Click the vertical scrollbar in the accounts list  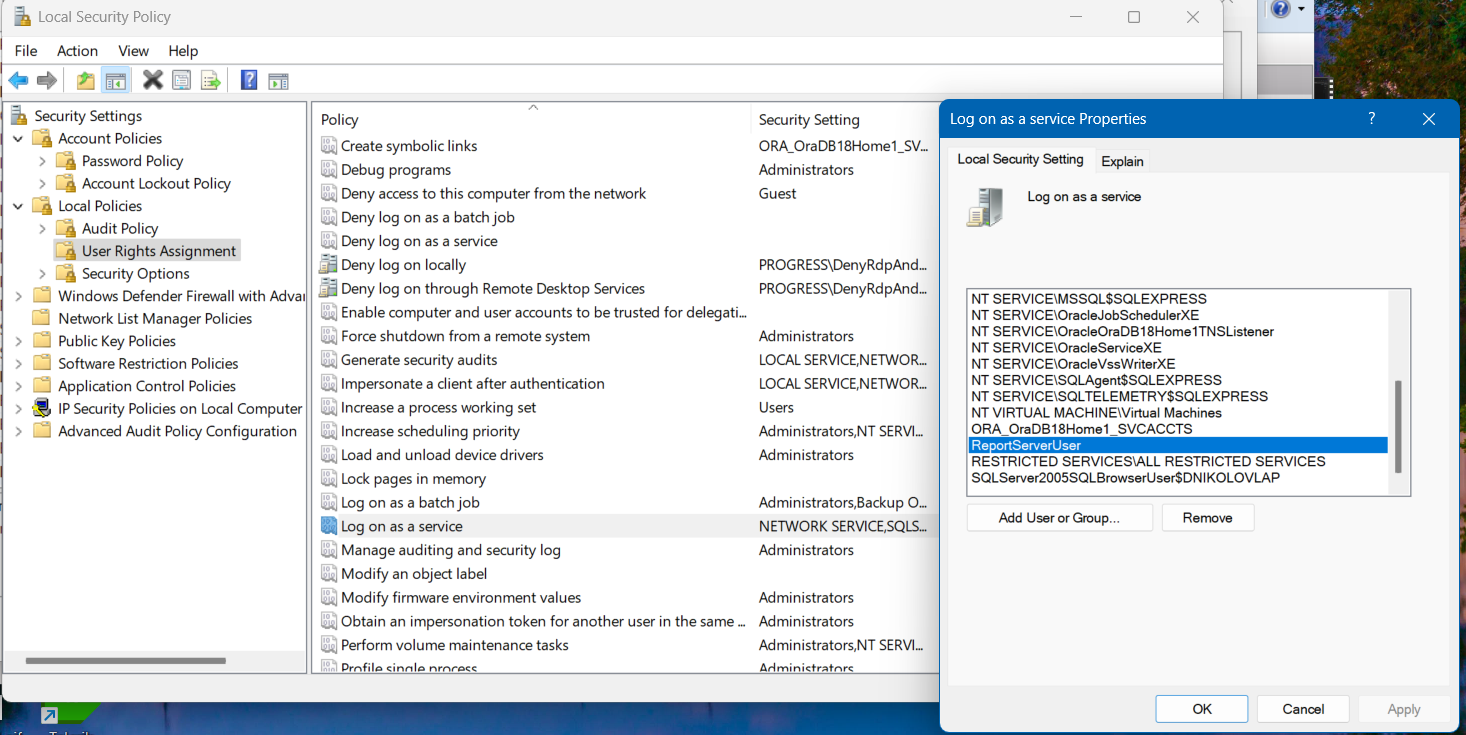click(x=1398, y=426)
